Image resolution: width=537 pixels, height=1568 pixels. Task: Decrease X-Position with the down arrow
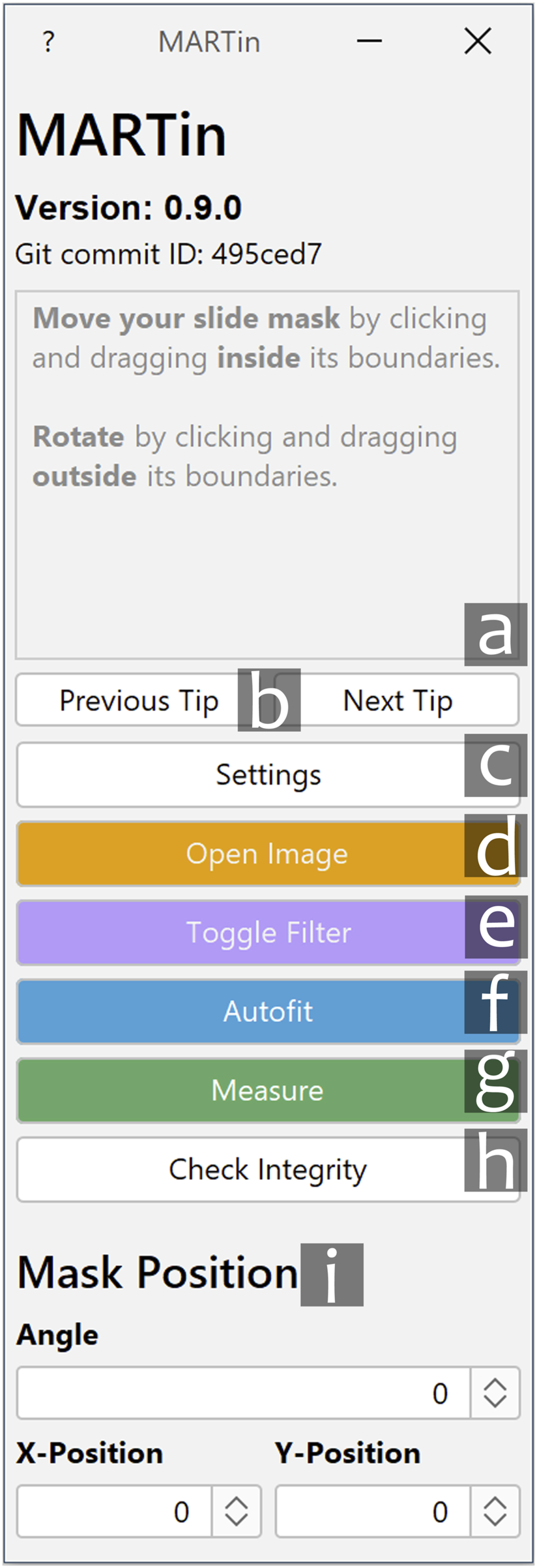click(236, 1520)
